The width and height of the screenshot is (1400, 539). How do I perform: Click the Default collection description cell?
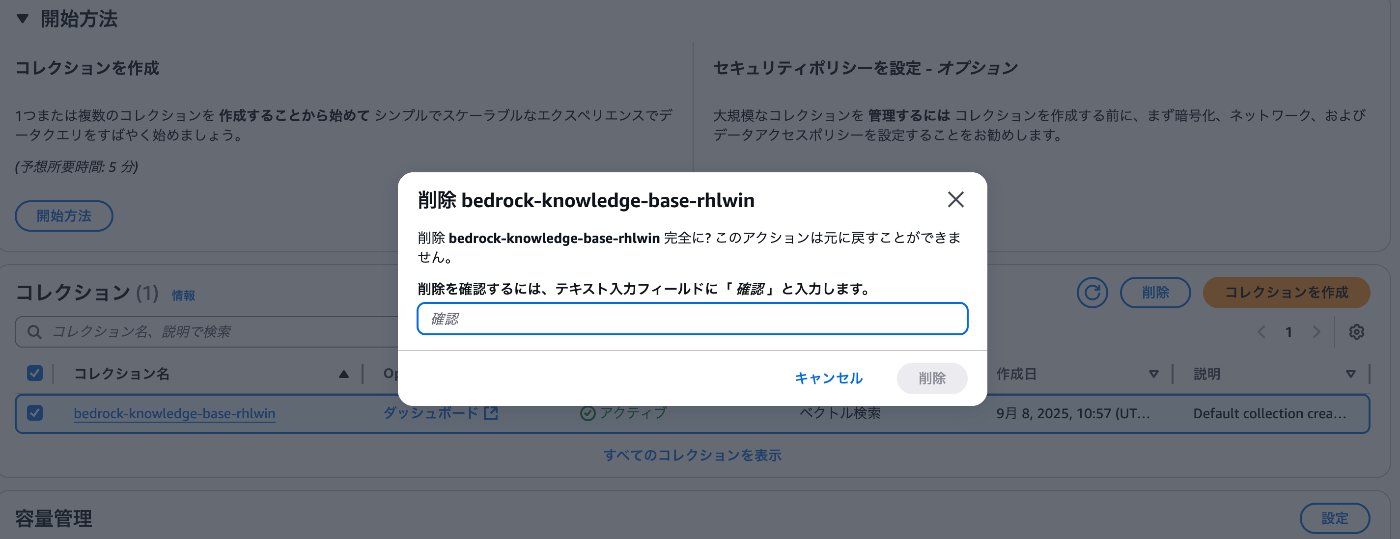click(1268, 413)
